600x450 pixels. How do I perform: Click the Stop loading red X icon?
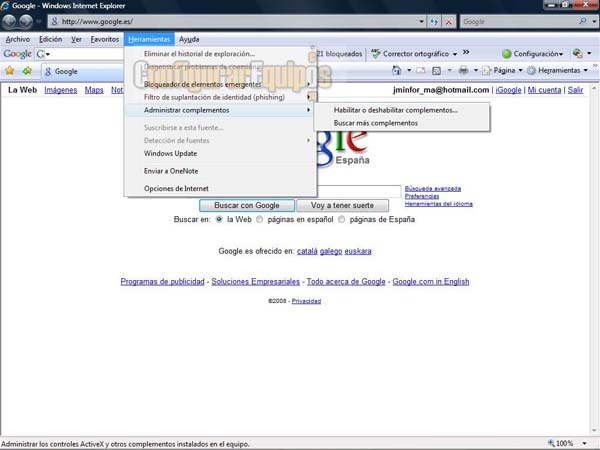[448, 22]
